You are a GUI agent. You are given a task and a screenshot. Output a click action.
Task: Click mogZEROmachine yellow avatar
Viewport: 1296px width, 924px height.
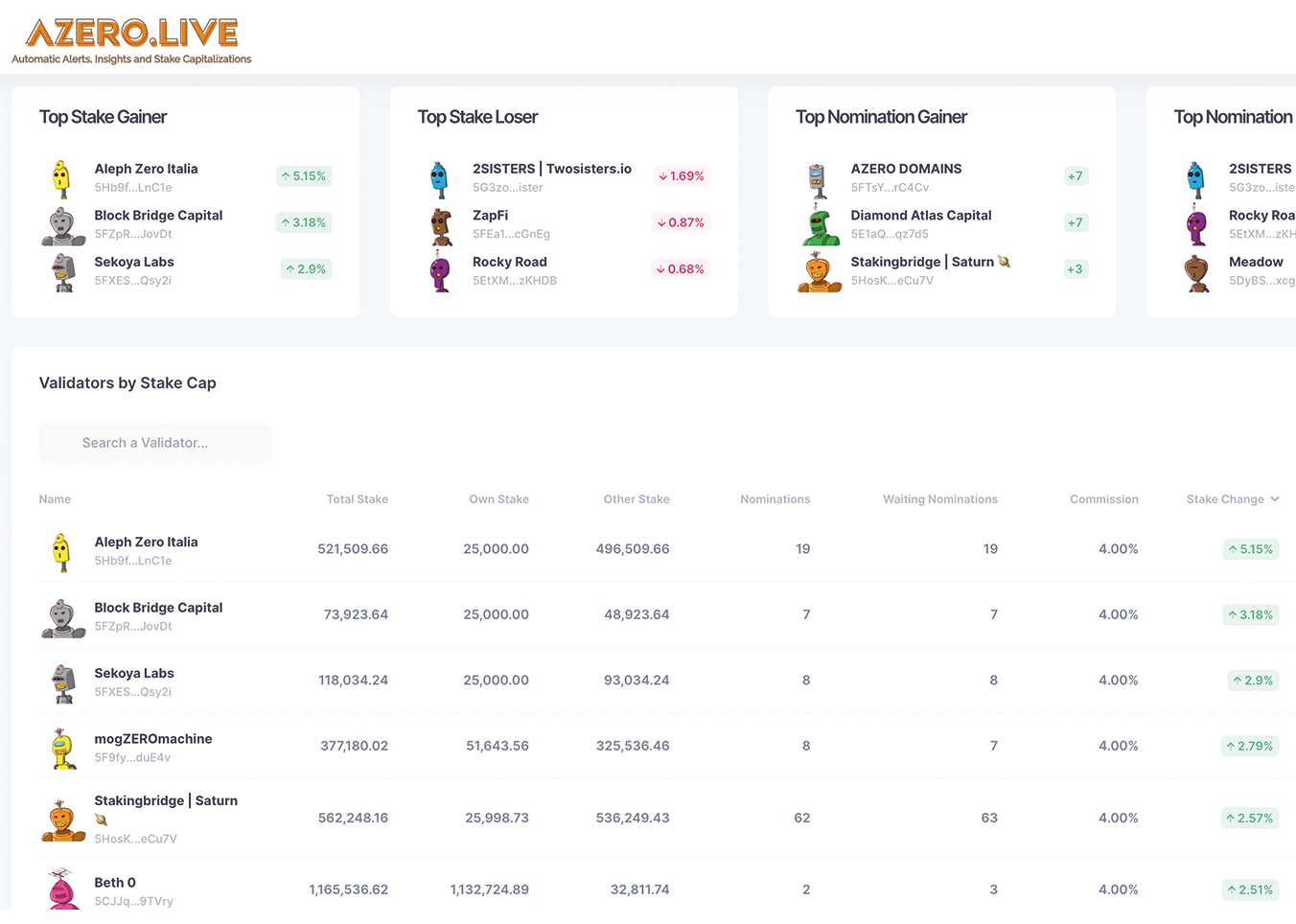pos(63,749)
